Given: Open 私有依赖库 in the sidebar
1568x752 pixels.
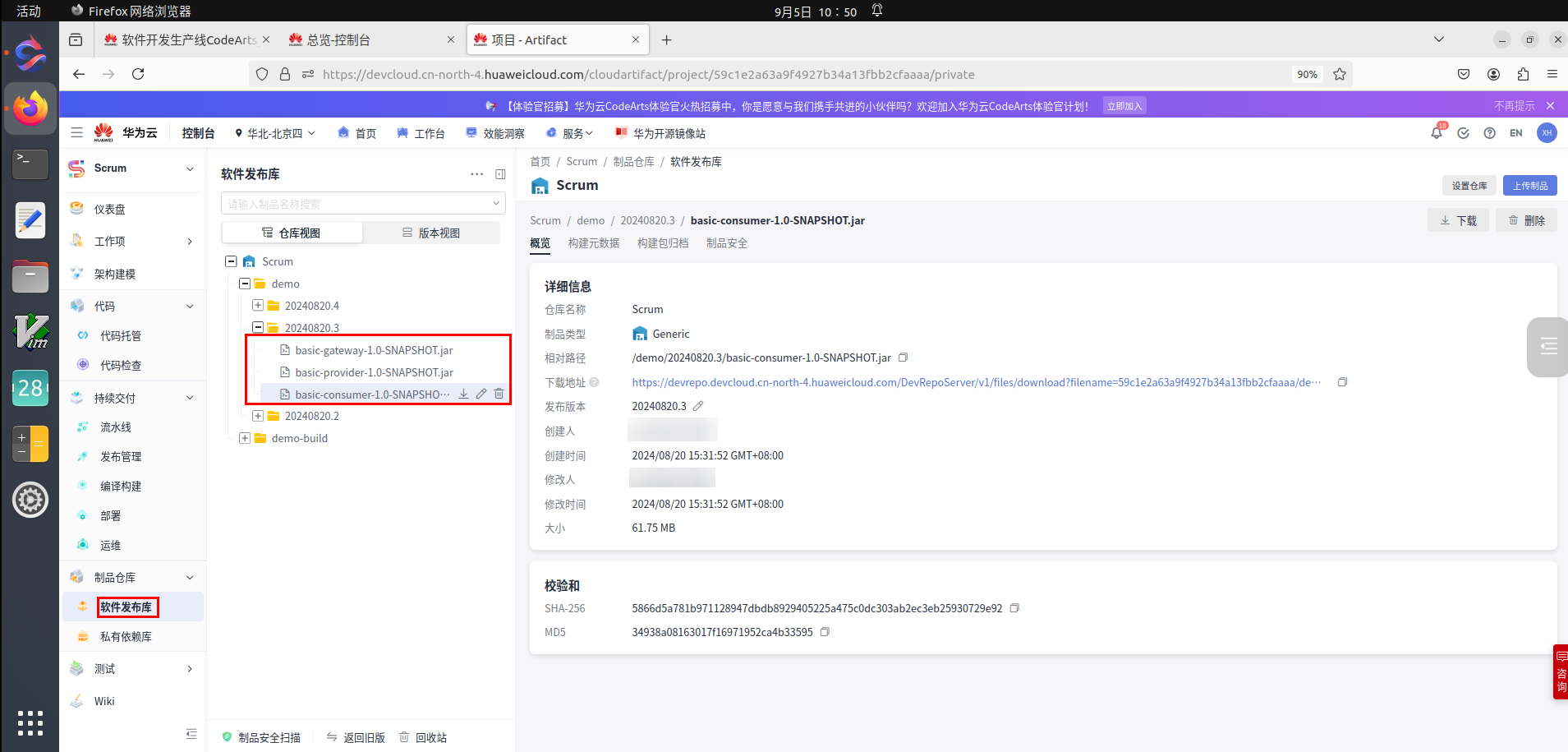Looking at the screenshot, I should [126, 636].
